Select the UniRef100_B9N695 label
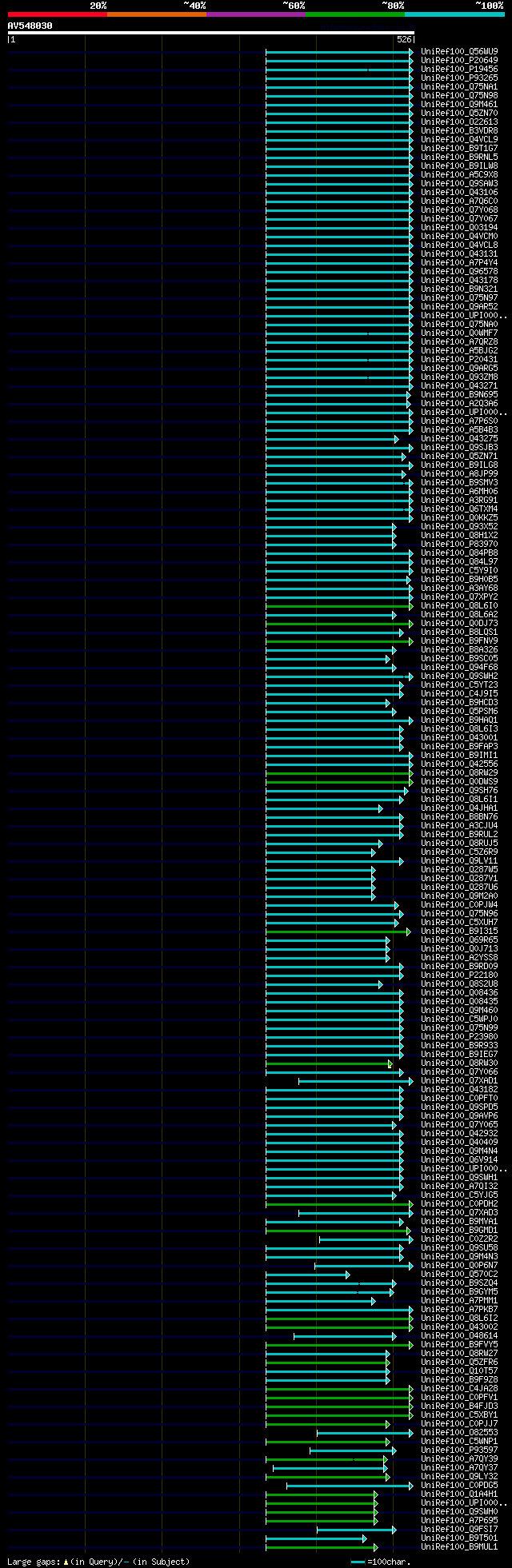 point(459,394)
